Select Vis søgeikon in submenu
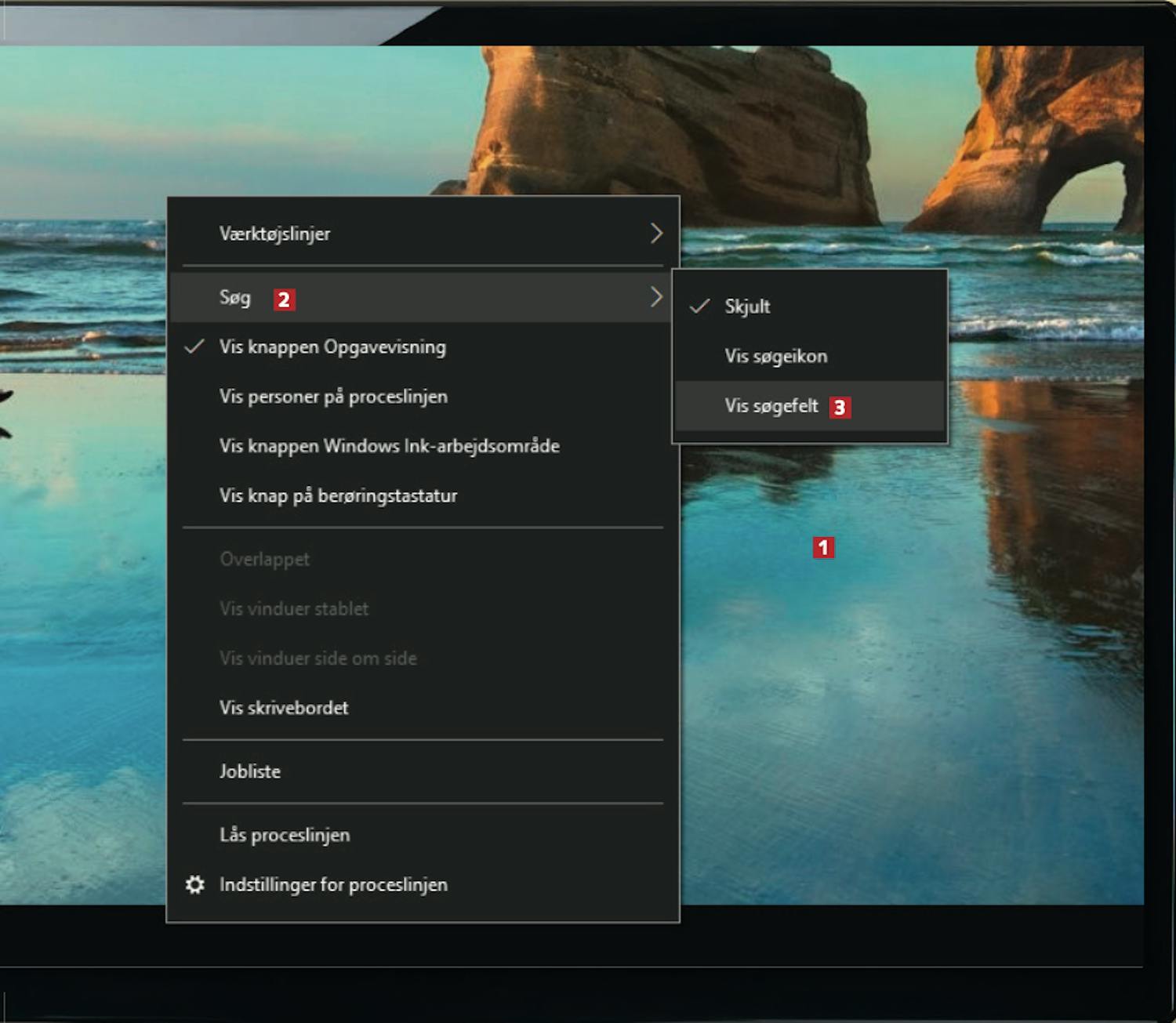The width and height of the screenshot is (1176, 1023). coord(811,357)
